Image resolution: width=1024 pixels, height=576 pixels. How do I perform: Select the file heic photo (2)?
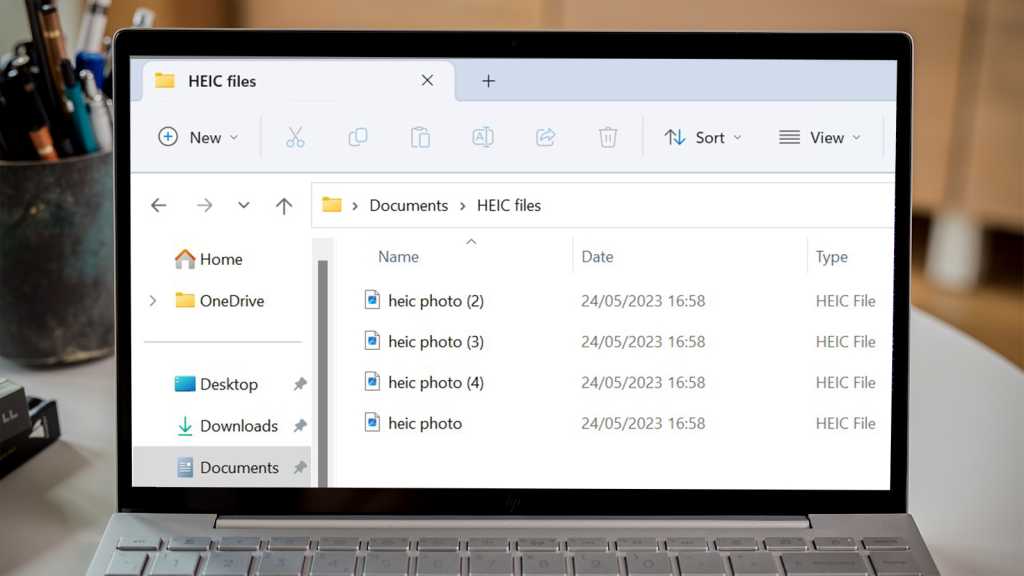(x=436, y=300)
